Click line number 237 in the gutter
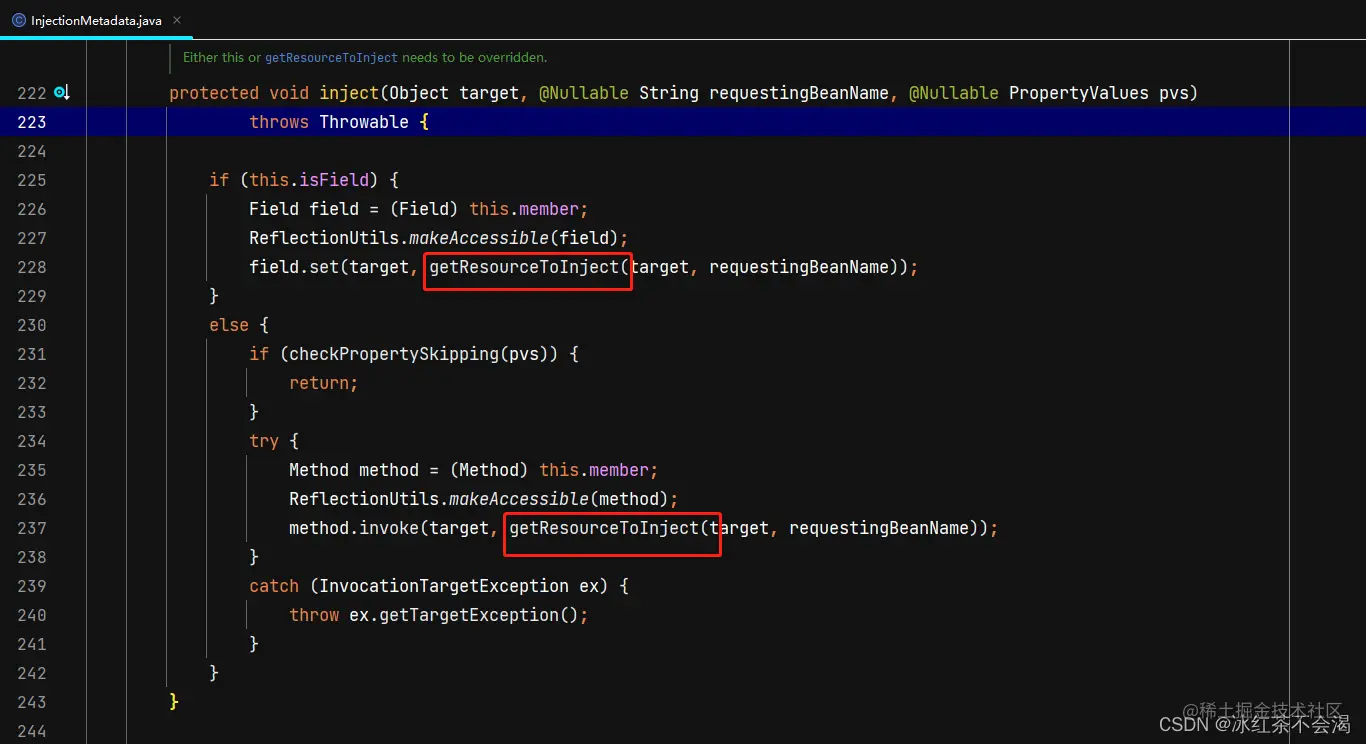The height and width of the screenshot is (744, 1366). 31,528
